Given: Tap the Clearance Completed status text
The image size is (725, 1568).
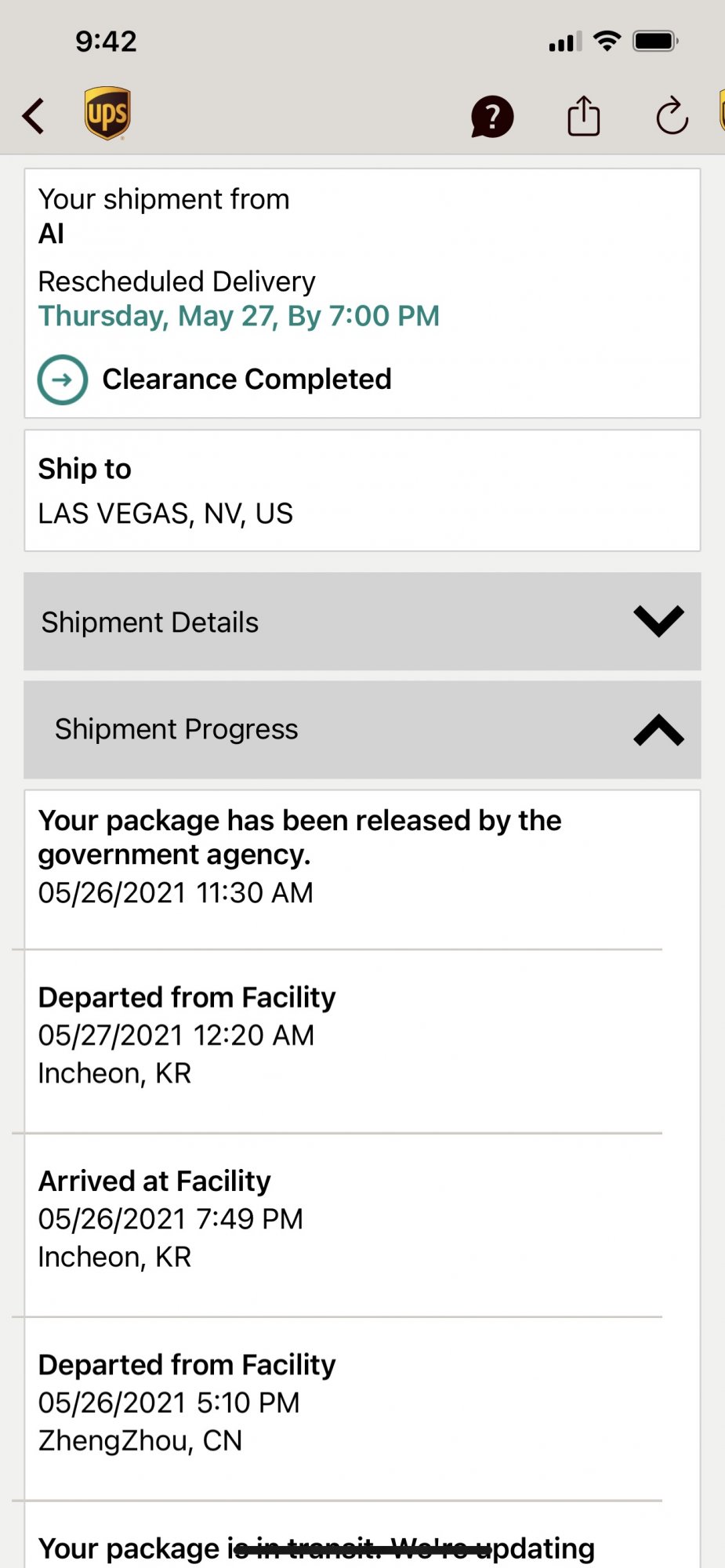Looking at the screenshot, I should point(247,379).
